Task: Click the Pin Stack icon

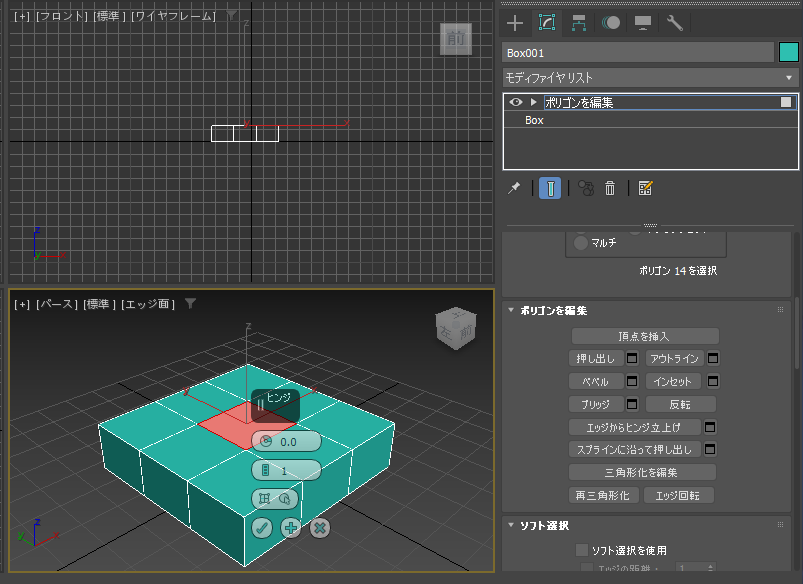Action: tap(514, 189)
